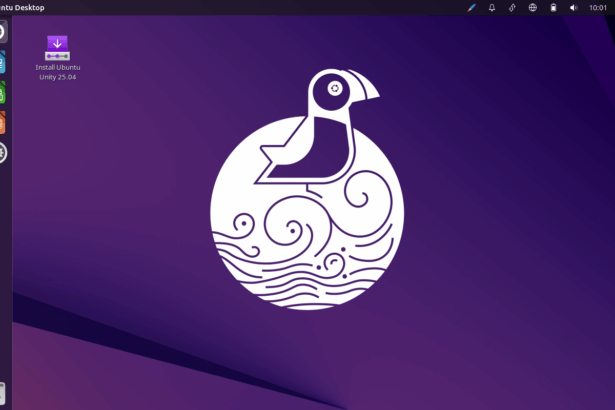Open the blue feather indicator in top panel
Viewport: 615px width, 410px height.
(x=471, y=7)
